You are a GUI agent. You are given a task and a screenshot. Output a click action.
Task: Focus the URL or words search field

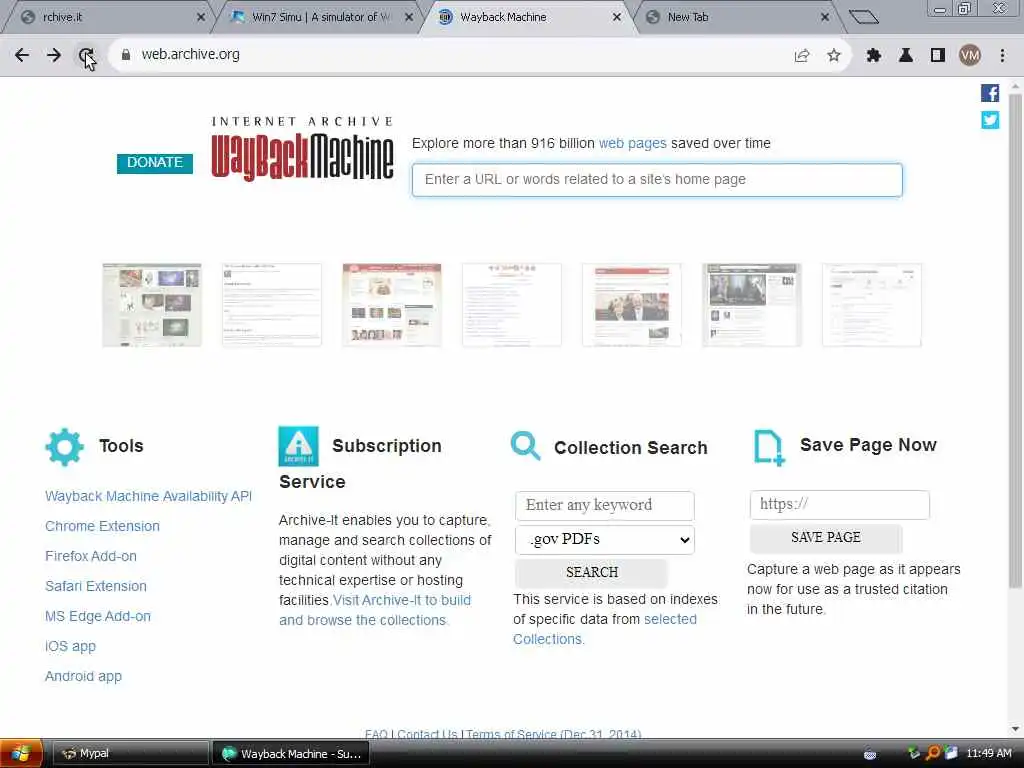[657, 180]
